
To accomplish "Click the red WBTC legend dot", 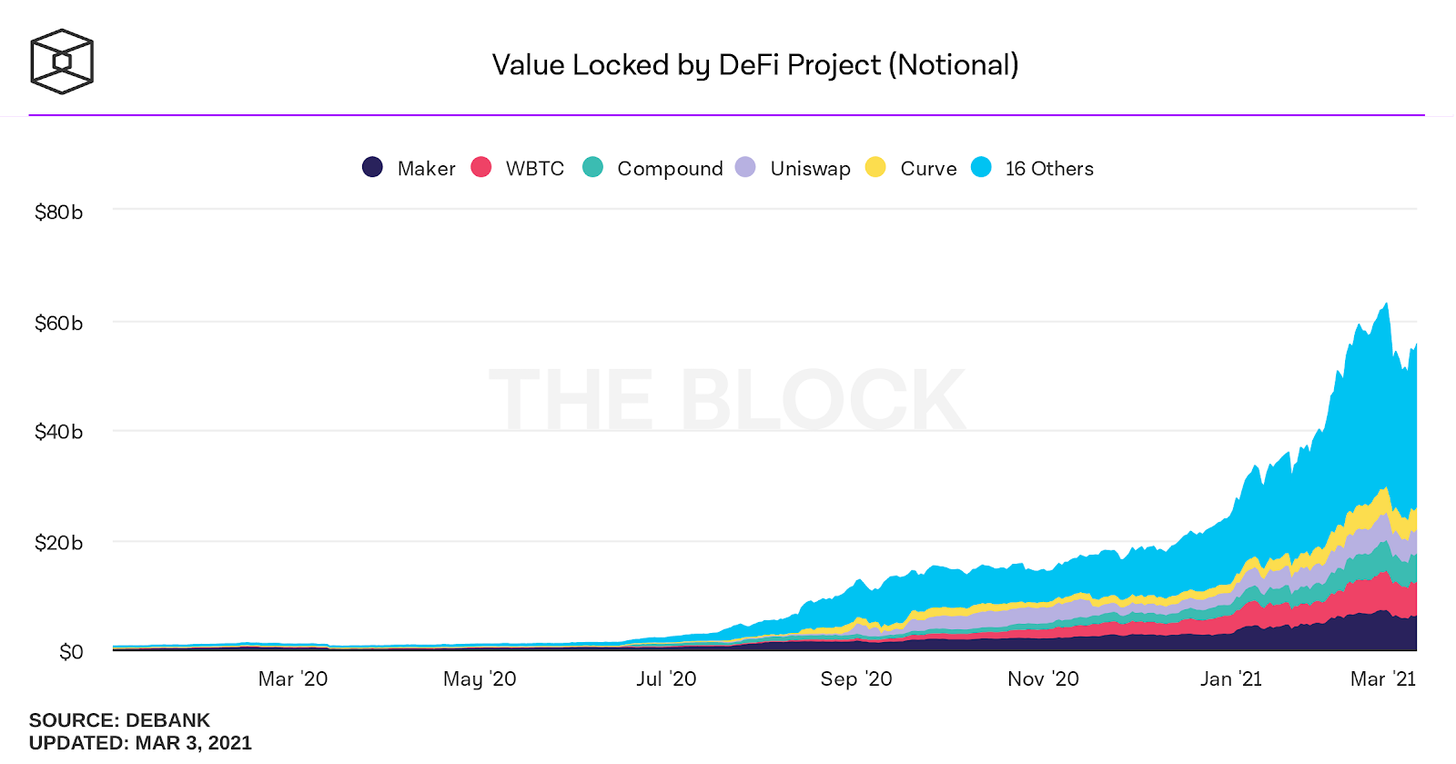I will [482, 168].
